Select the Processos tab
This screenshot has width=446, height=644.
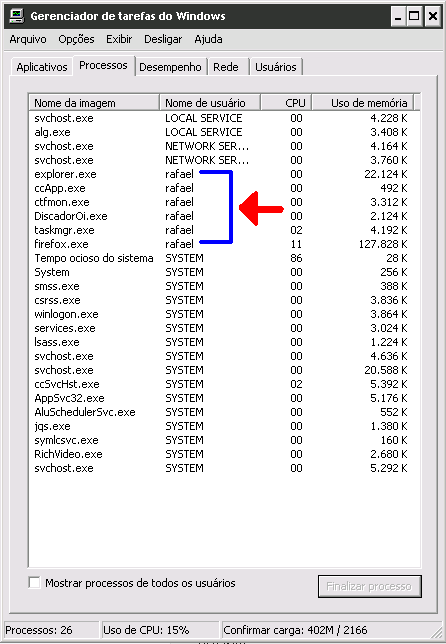coord(103,65)
